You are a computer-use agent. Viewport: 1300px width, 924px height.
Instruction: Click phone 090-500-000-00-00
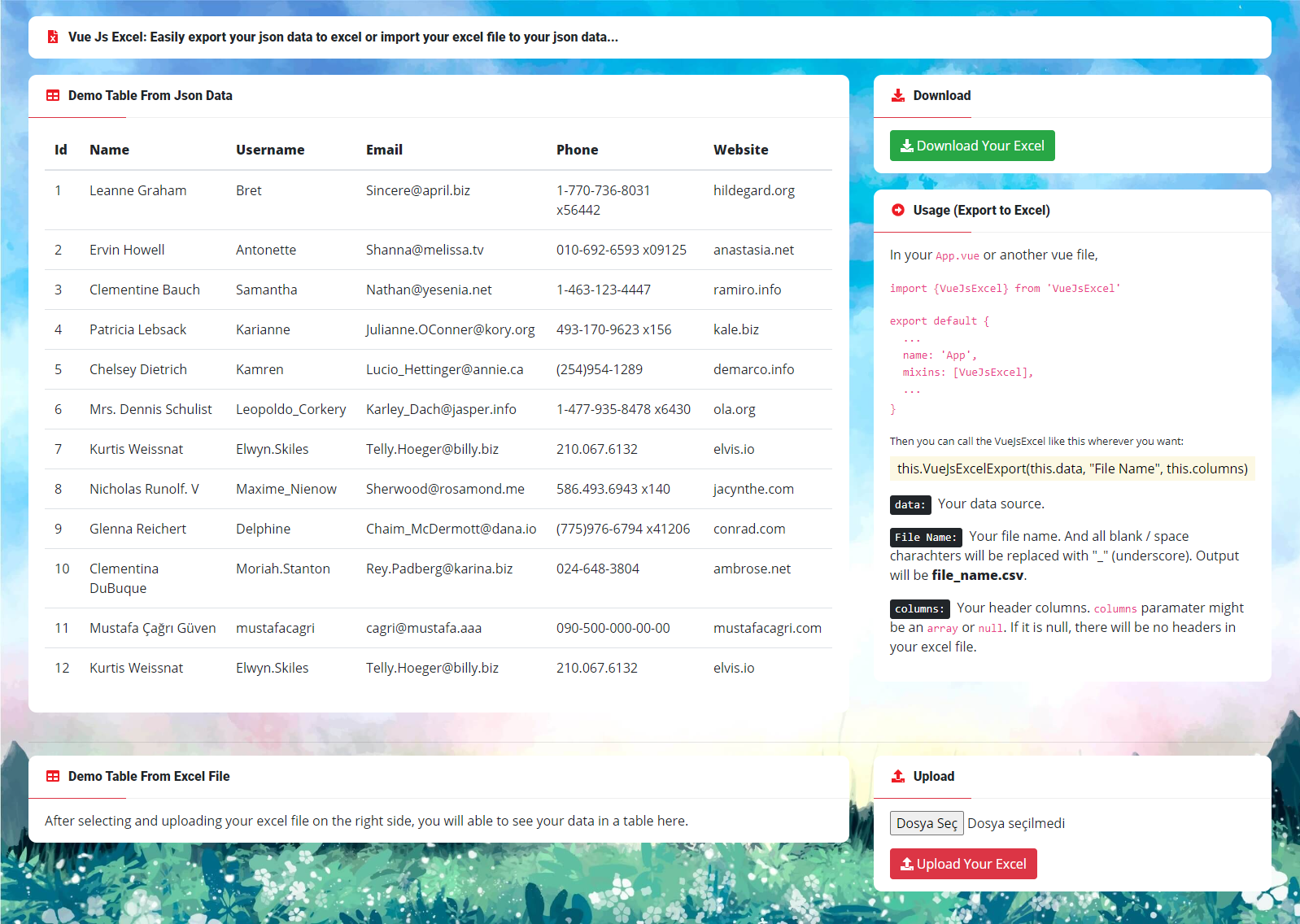613,628
